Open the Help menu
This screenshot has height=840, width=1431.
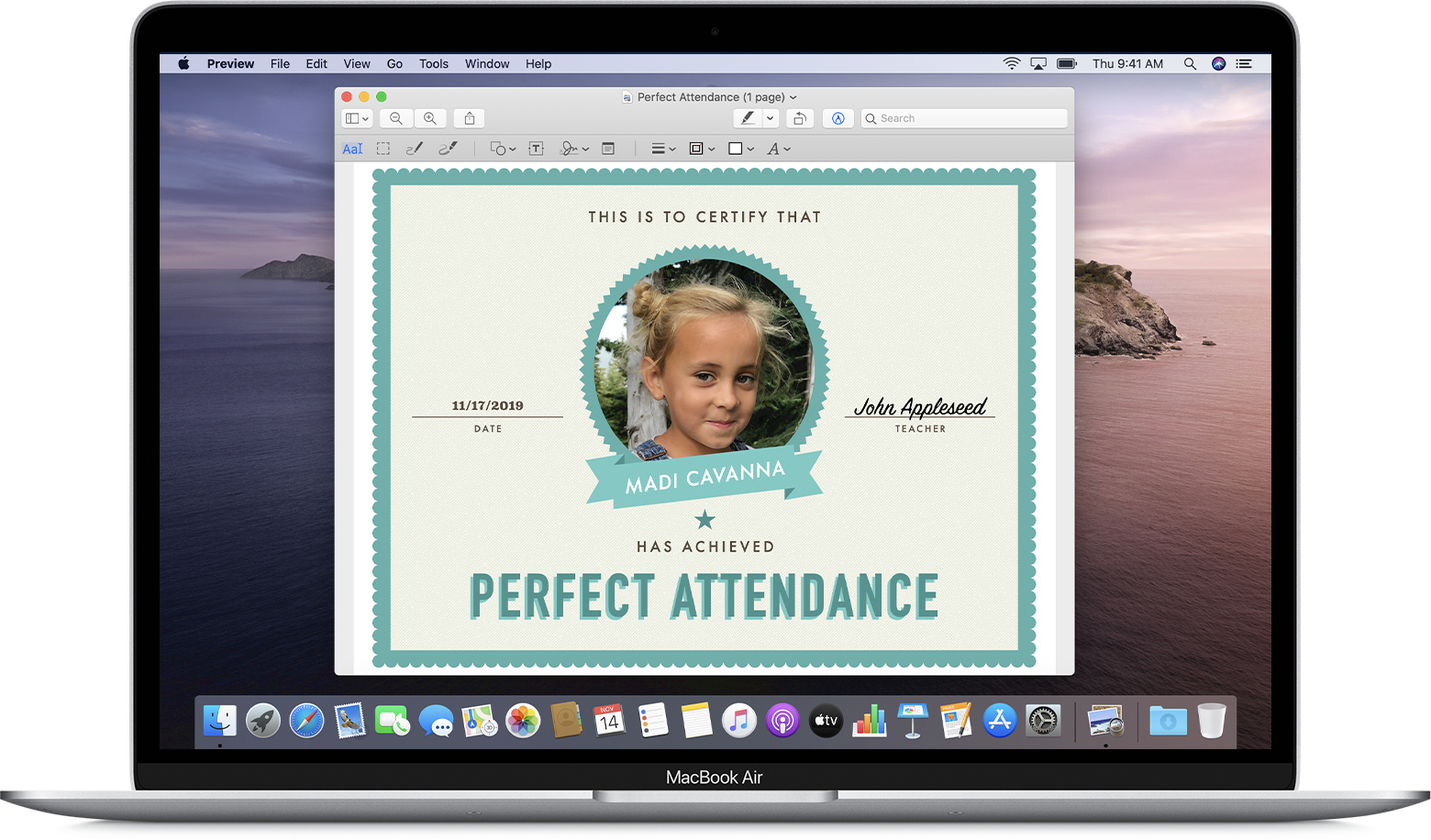tap(538, 63)
